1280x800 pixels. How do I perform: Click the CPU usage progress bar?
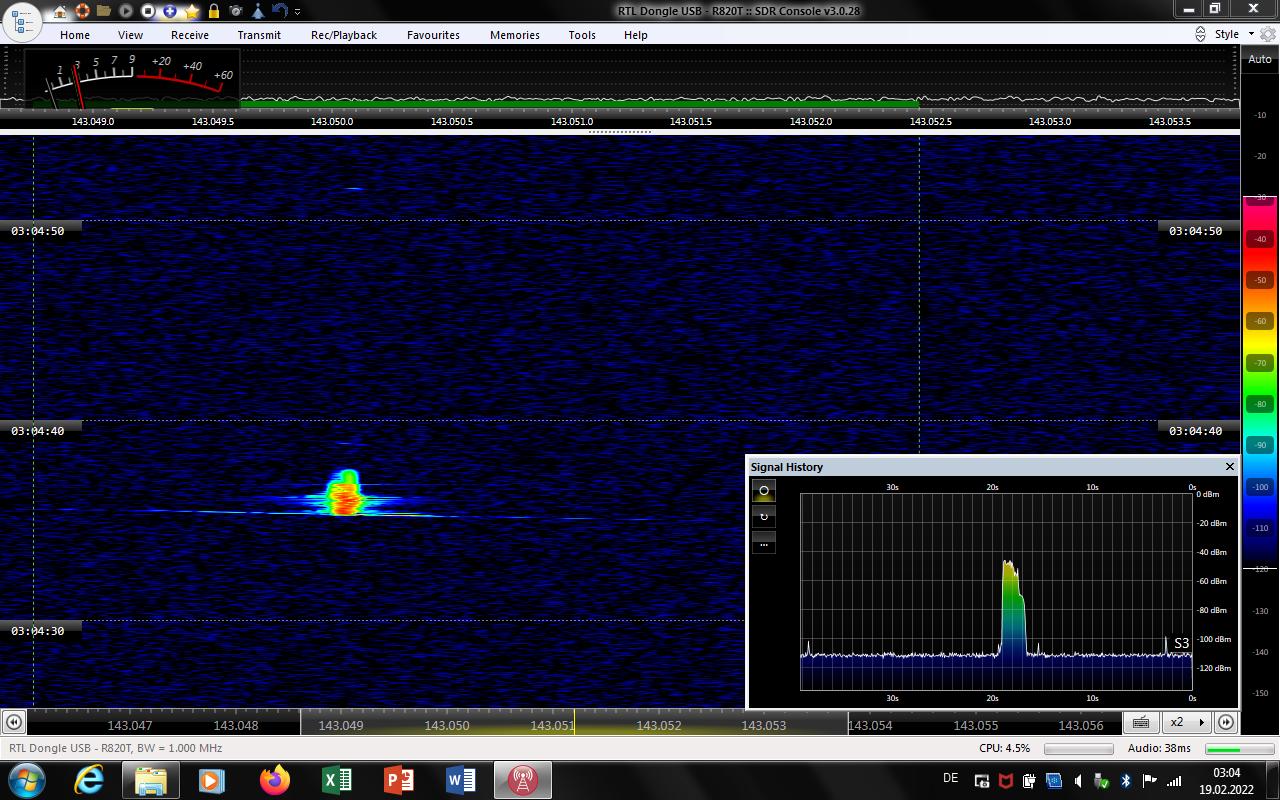point(1078,748)
